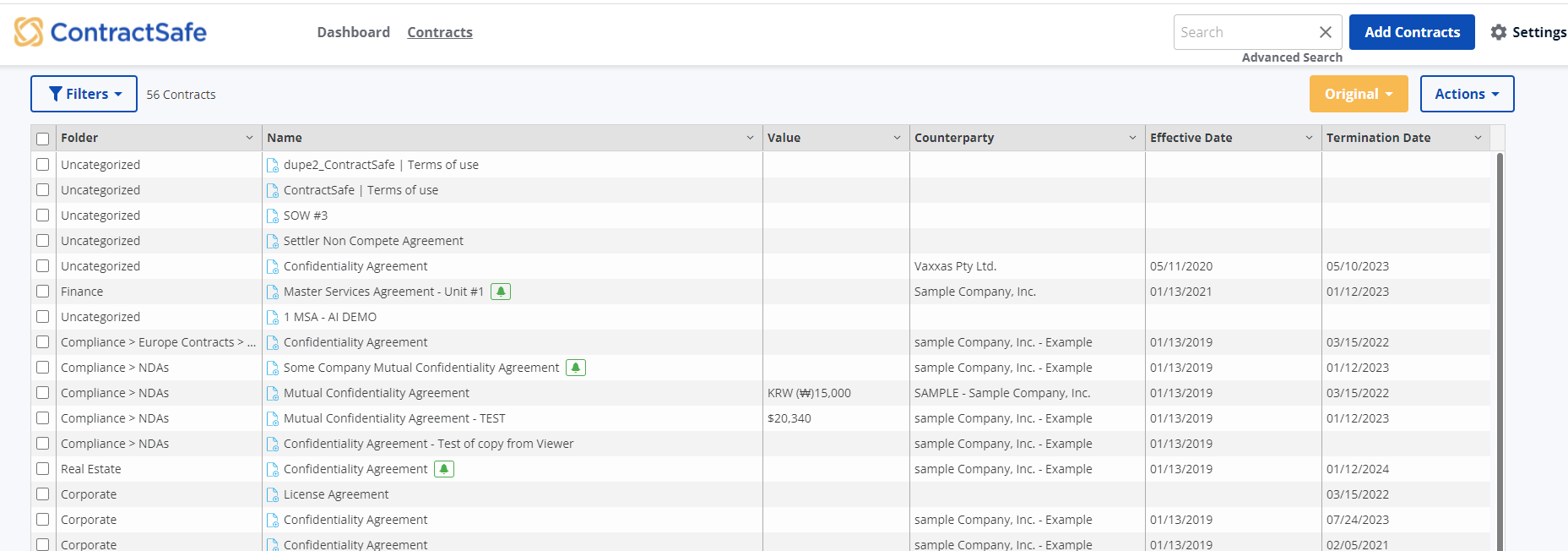Click document icon beside Test of copy from Viewer

click(273, 444)
